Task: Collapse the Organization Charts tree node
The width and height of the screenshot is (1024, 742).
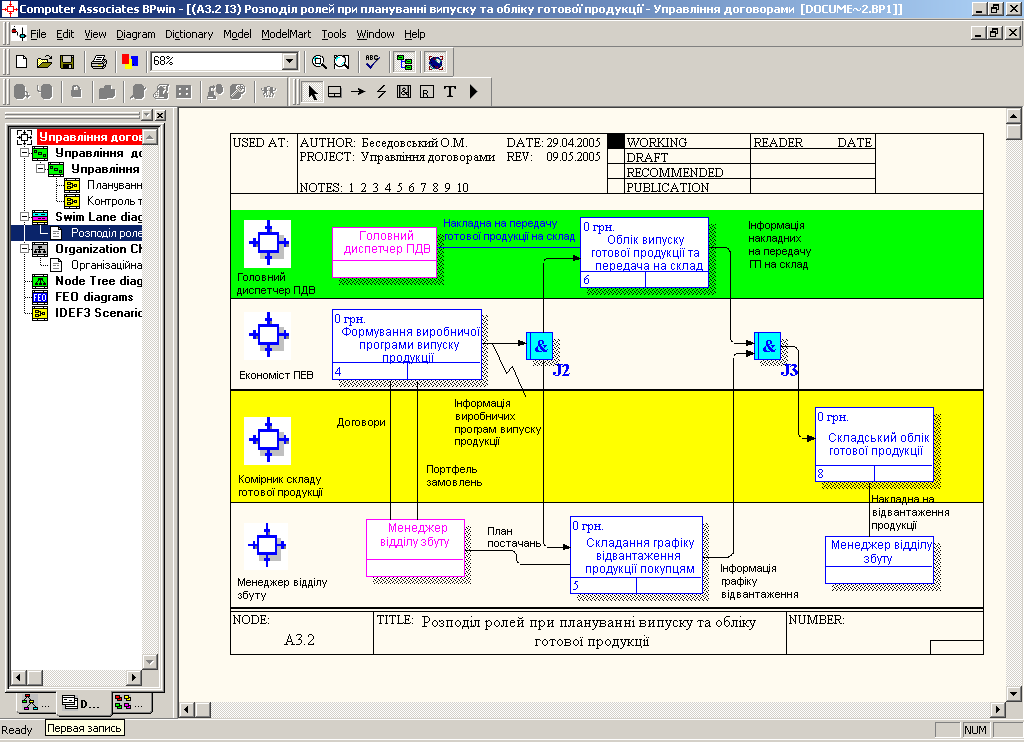Action: [x=24, y=249]
